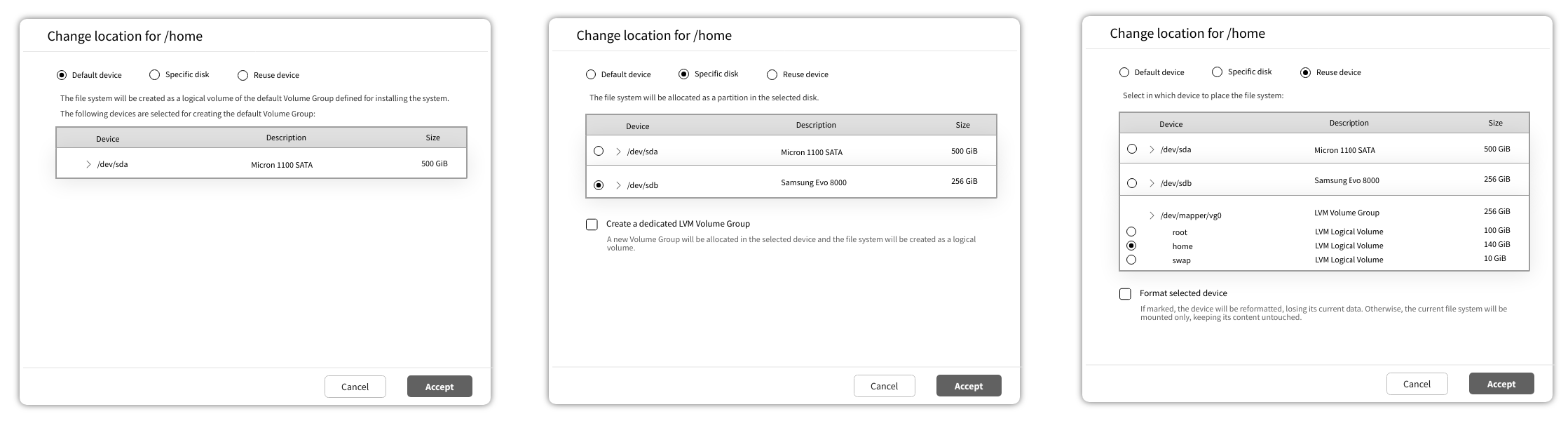Click Cancel in the left dialog
The height and width of the screenshot is (421, 1568).
tap(355, 387)
